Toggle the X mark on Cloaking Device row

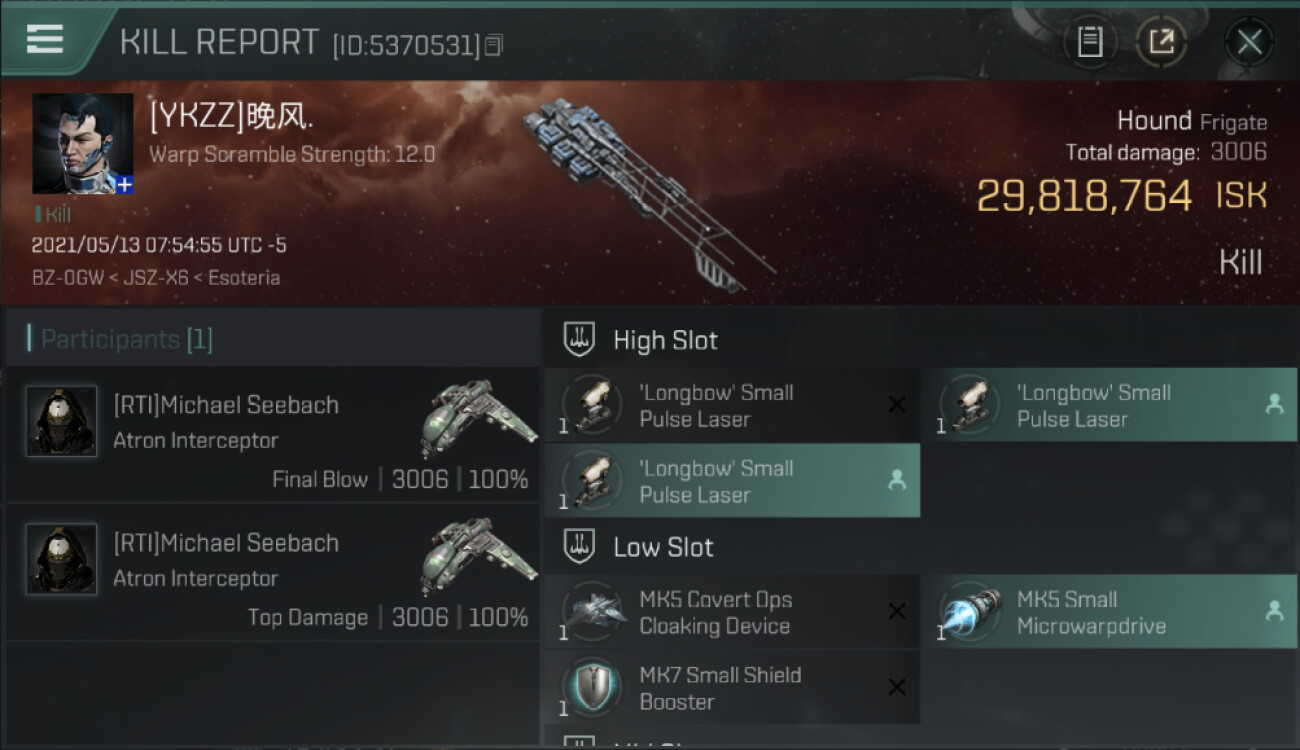point(897,611)
